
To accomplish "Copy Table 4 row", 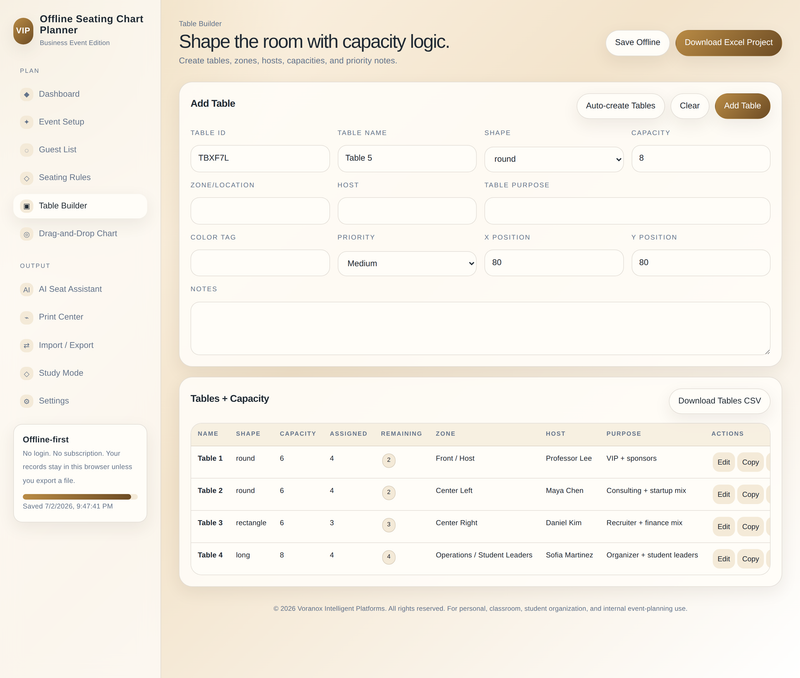I will pyautogui.click(x=750, y=559).
